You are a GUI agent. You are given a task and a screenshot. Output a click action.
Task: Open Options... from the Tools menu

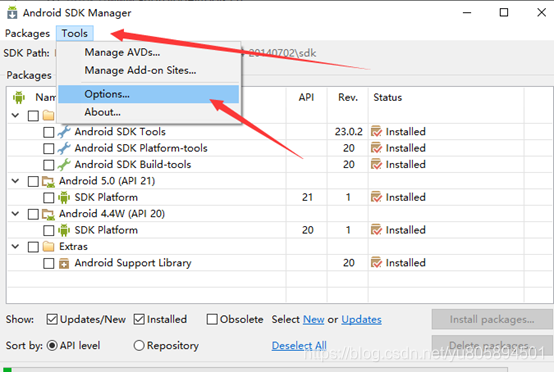tap(149, 94)
